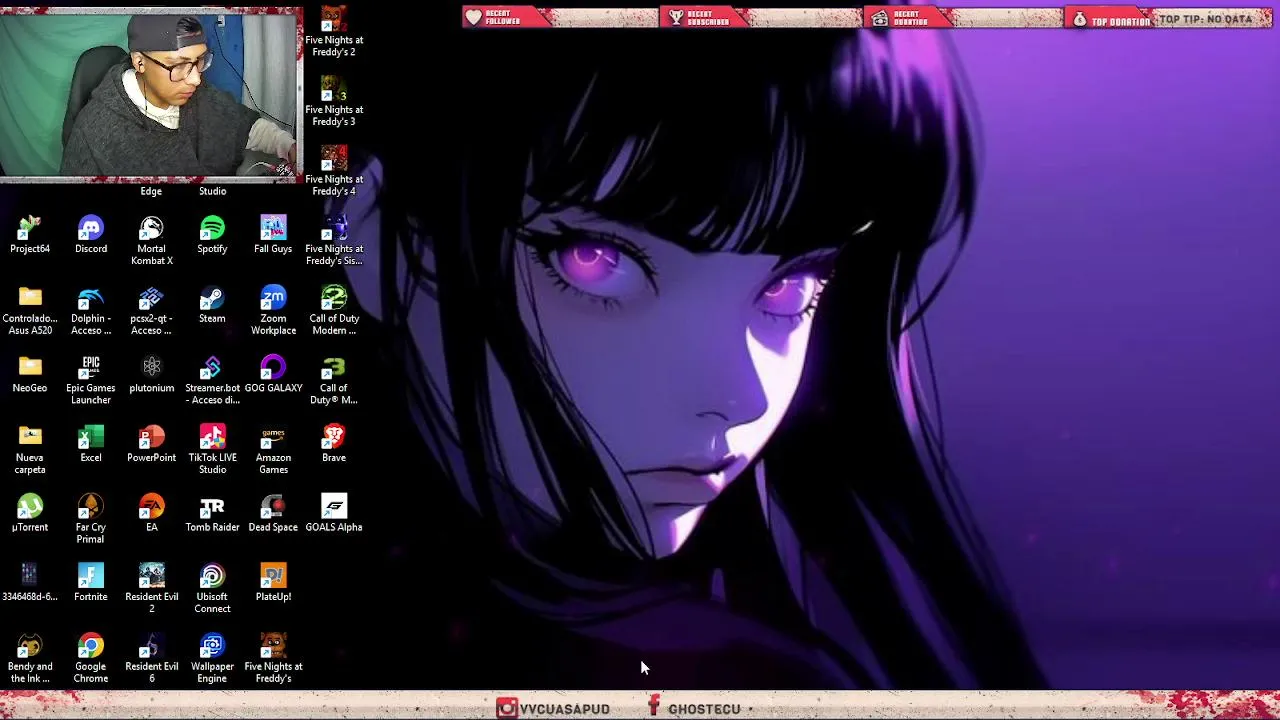Open the Discord desktop shortcut

point(91,236)
